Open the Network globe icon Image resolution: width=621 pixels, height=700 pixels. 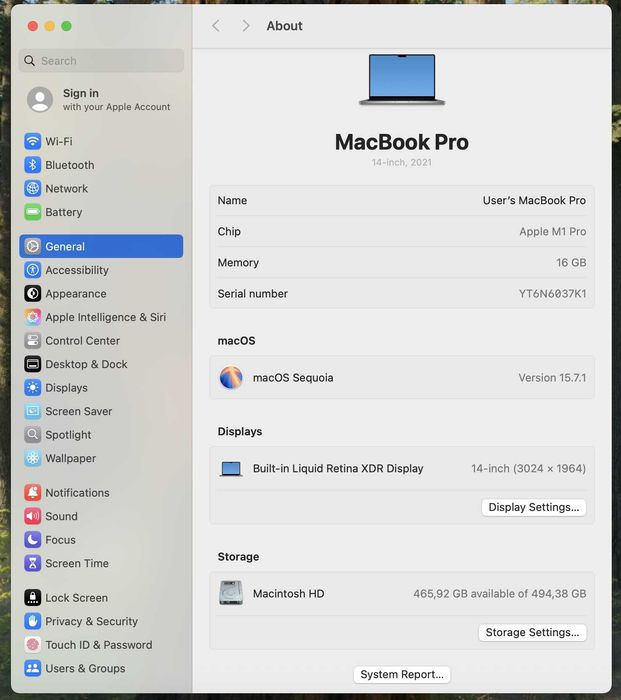click(x=33, y=188)
